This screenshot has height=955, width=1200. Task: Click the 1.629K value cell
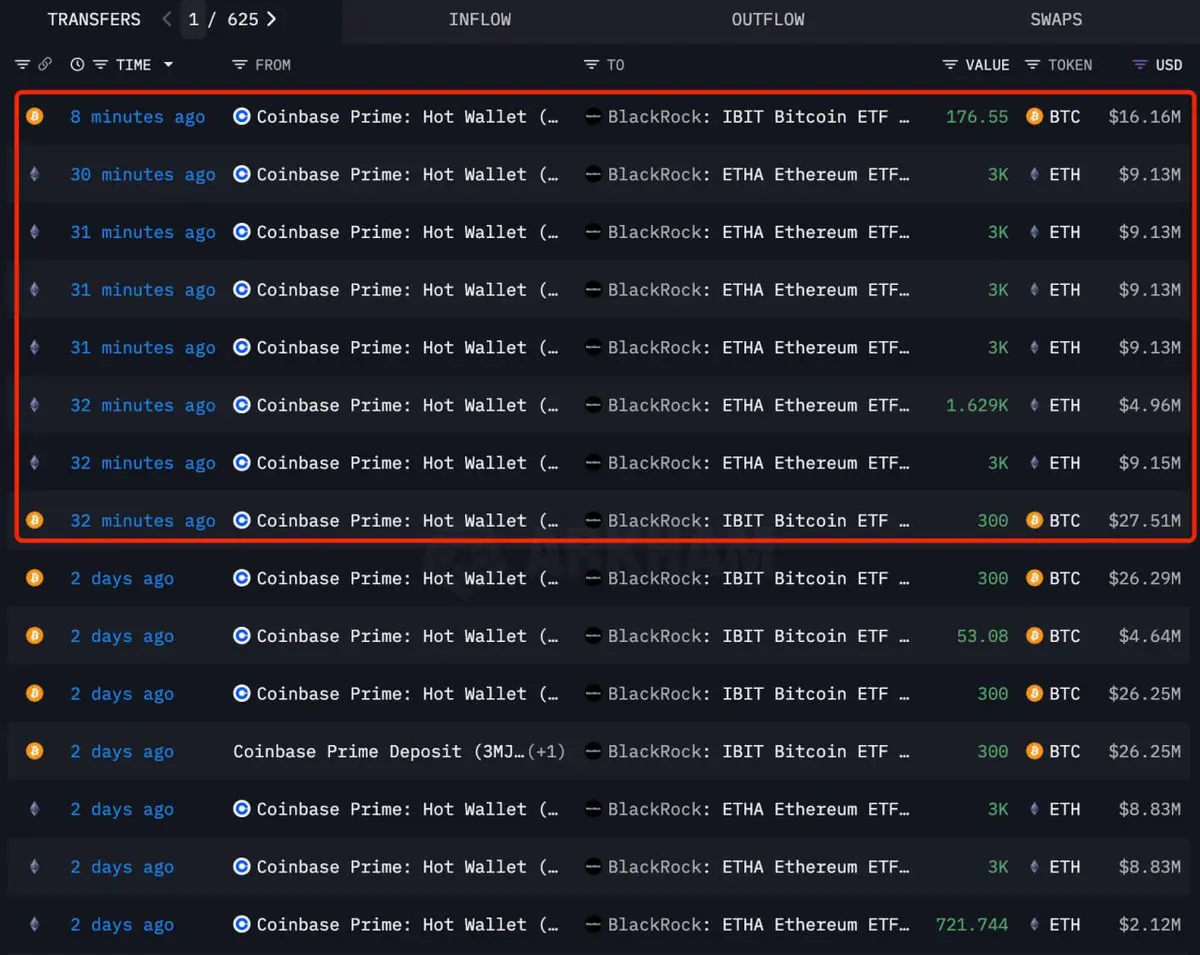point(977,406)
